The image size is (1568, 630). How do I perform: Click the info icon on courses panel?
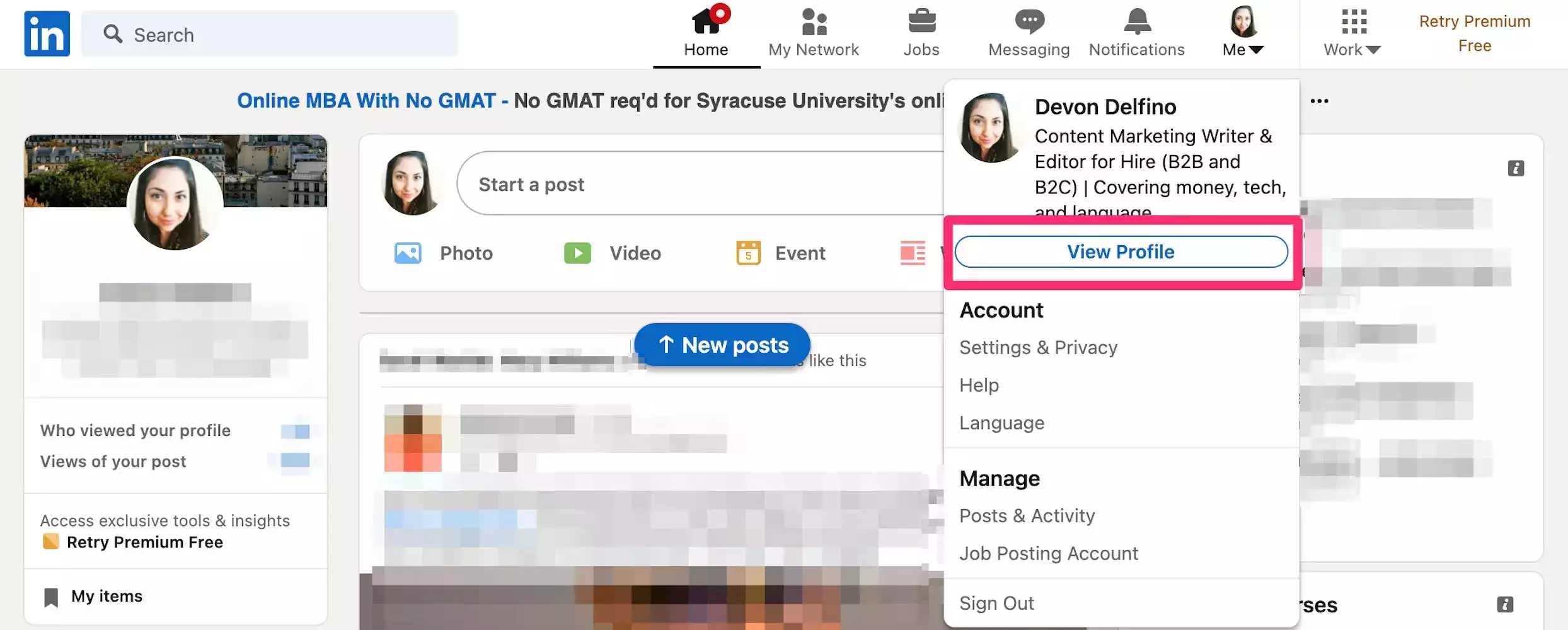tap(1505, 605)
